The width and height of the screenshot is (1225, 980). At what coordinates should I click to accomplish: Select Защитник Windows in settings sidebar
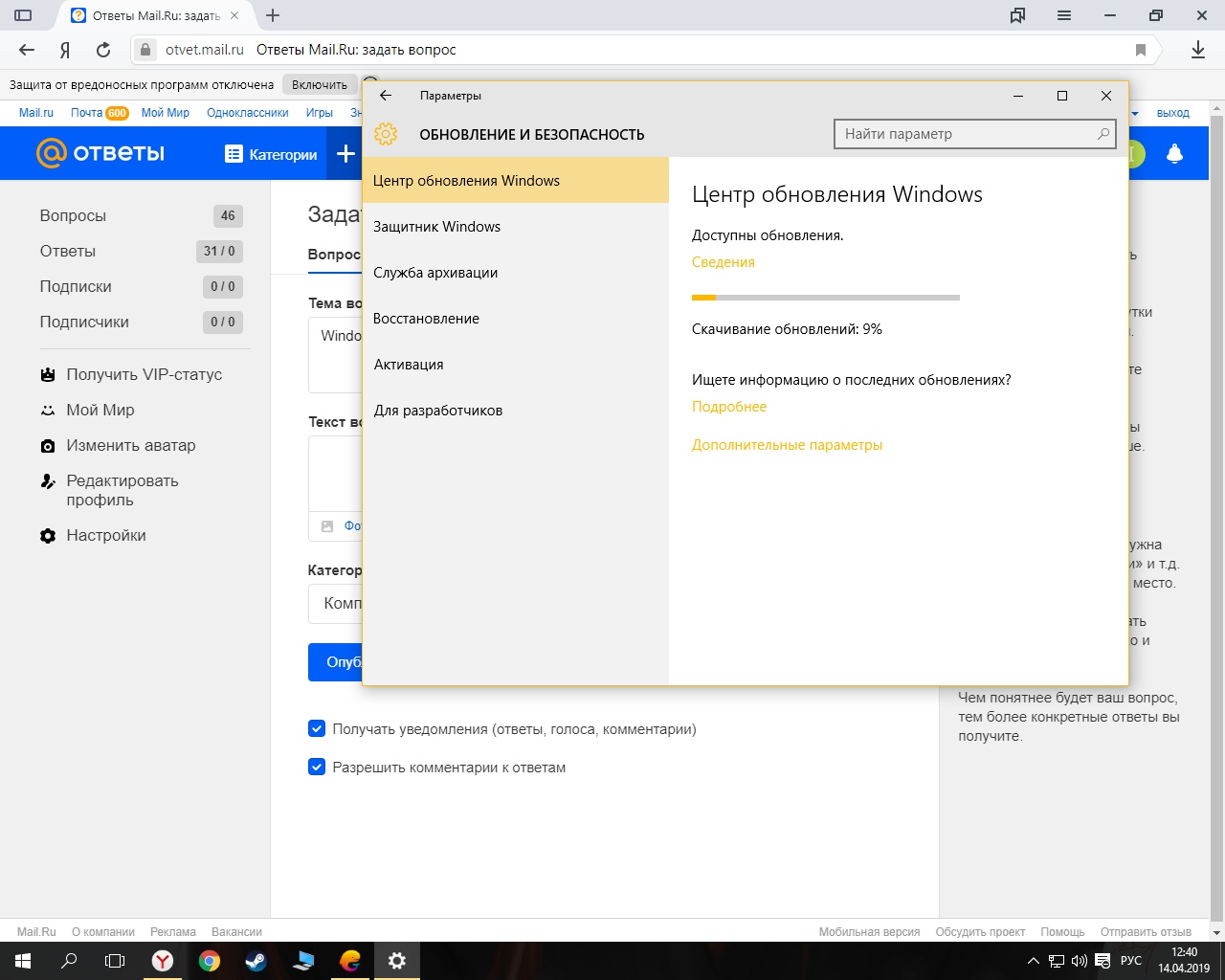tap(515, 227)
